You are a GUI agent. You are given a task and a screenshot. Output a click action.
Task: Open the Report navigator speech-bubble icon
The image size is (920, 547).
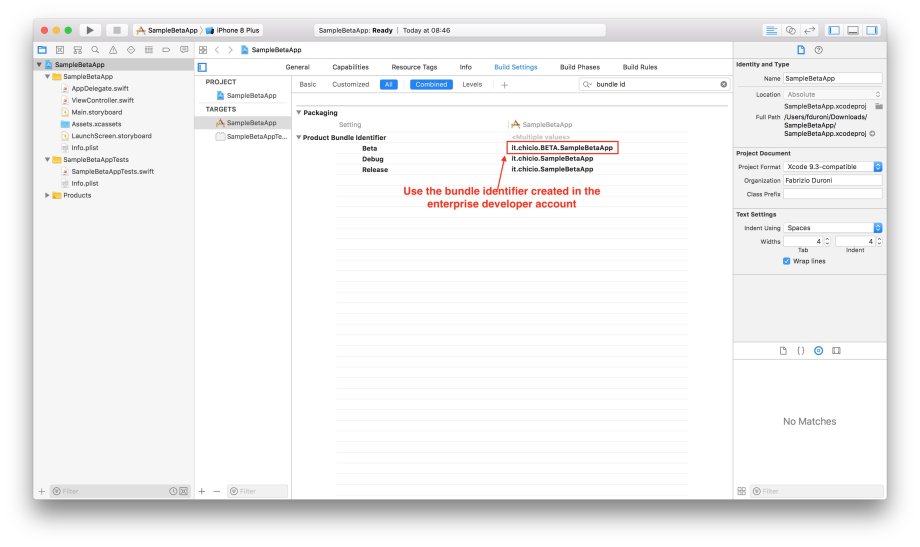point(184,50)
